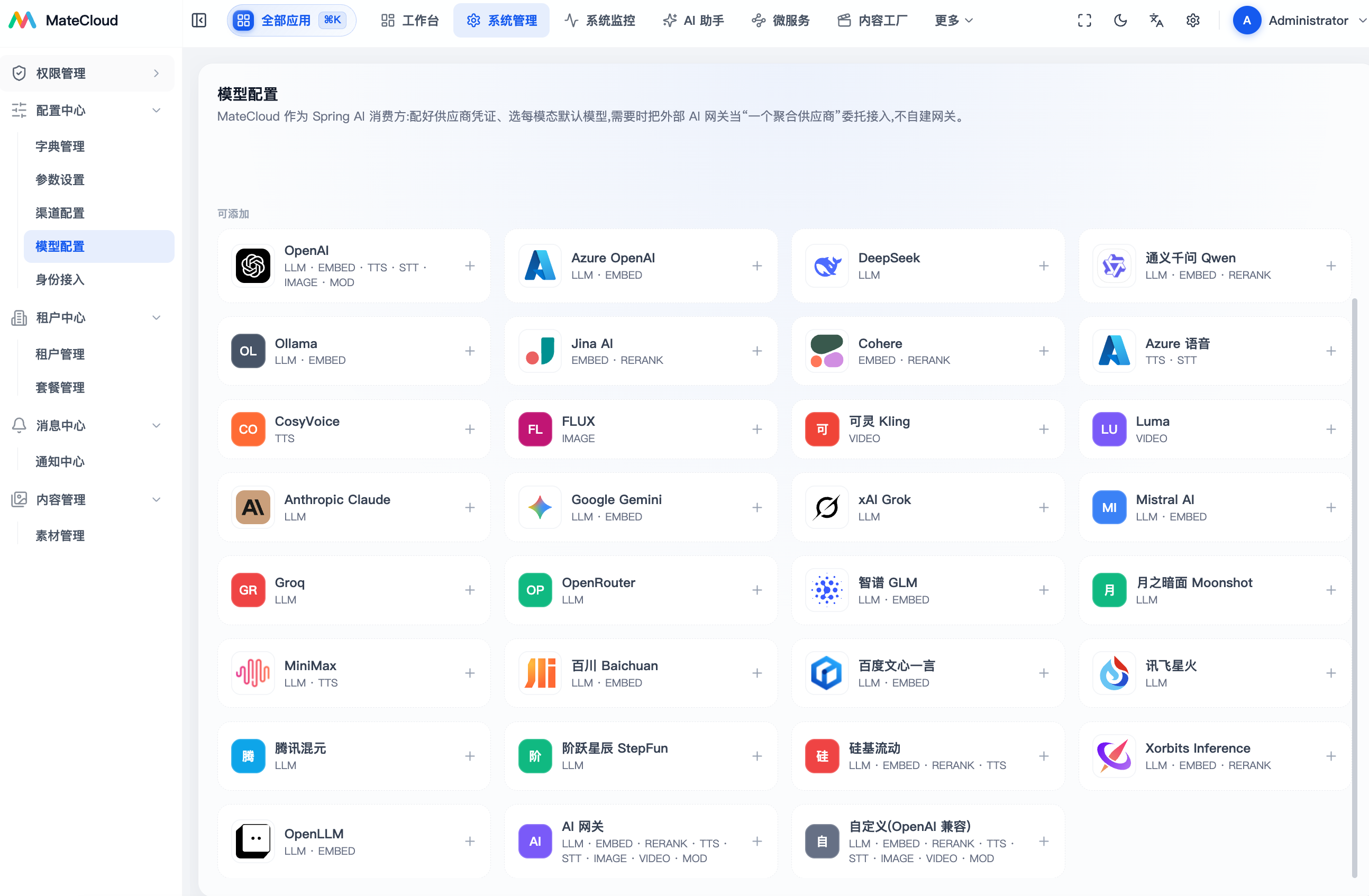
Task: Open 字典管理 in the sidebar
Action: 99,146
